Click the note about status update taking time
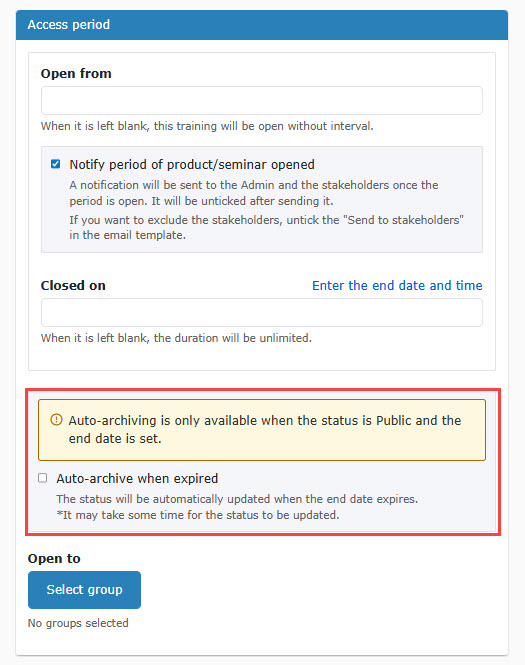 pos(198,515)
